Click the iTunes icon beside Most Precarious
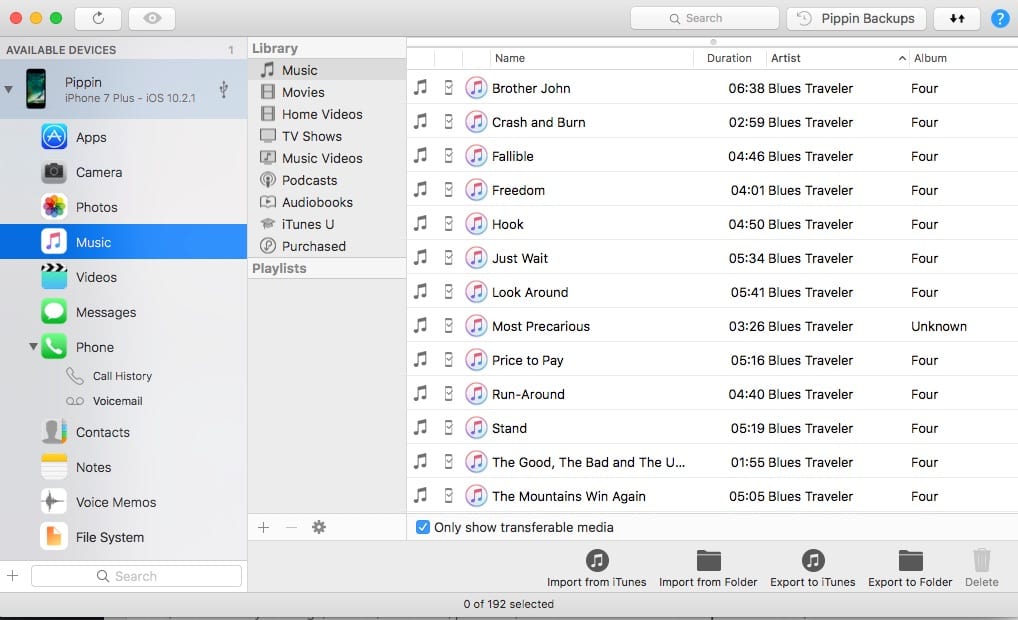1018x620 pixels. pos(476,326)
